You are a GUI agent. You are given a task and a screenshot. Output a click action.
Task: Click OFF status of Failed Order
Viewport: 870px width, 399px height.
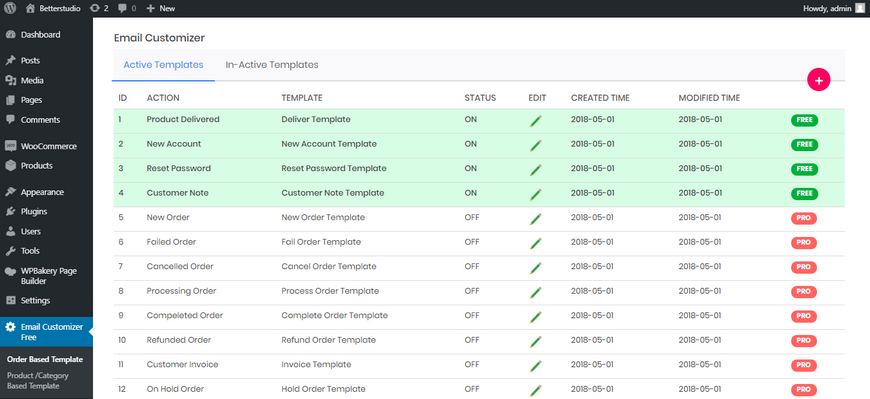coord(472,242)
